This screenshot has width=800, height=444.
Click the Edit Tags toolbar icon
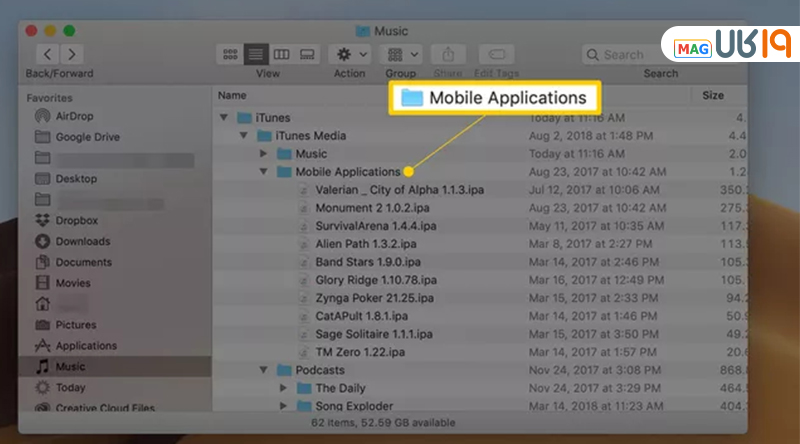497,54
